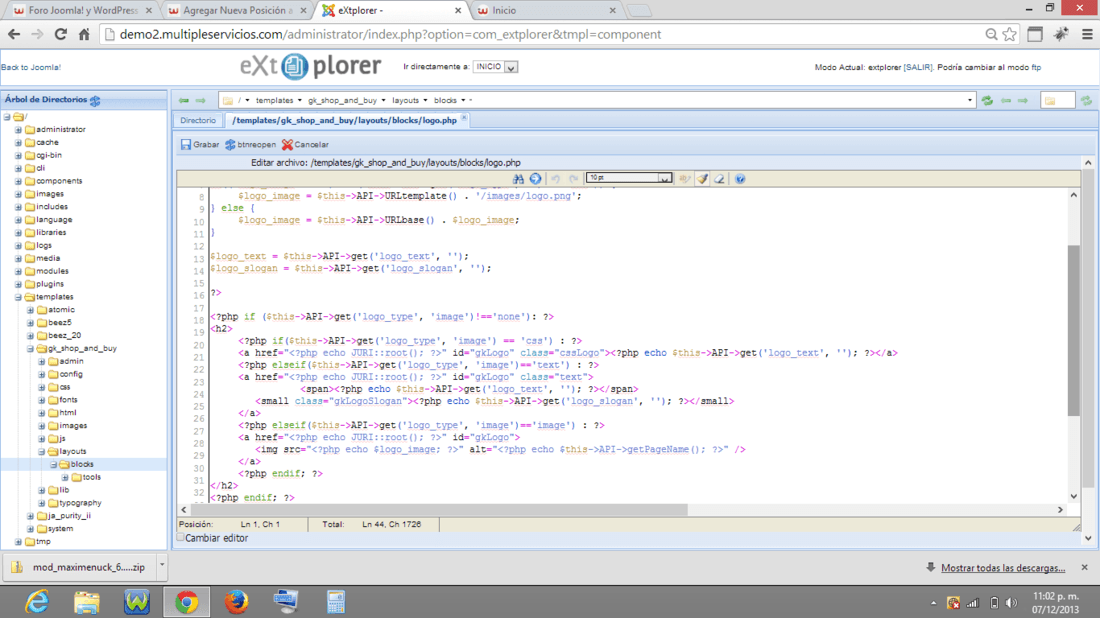Click the green forward arrow left of path bar
This screenshot has width=1100, height=618.
[201, 100]
